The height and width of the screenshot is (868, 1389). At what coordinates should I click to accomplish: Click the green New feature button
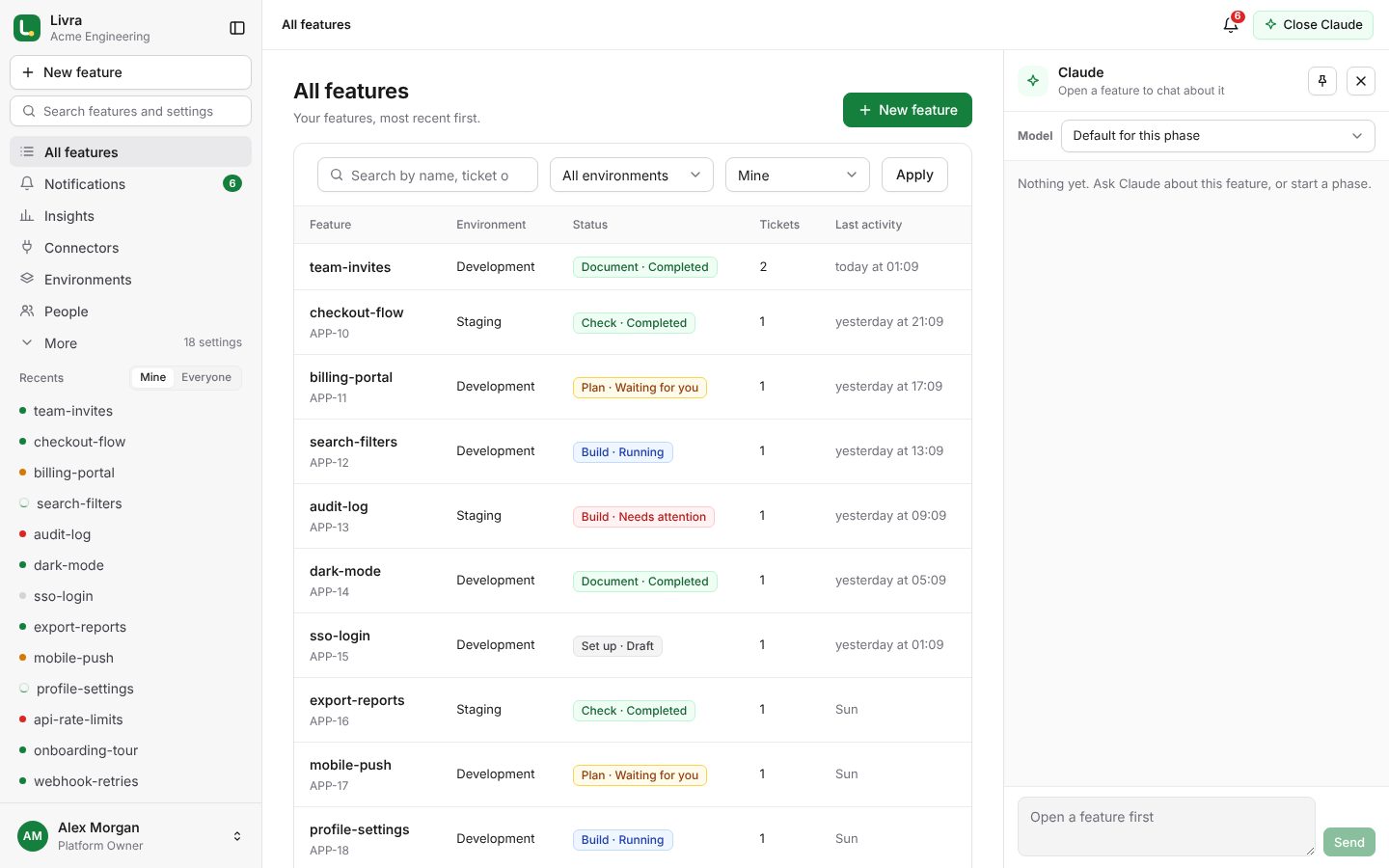coord(908,110)
